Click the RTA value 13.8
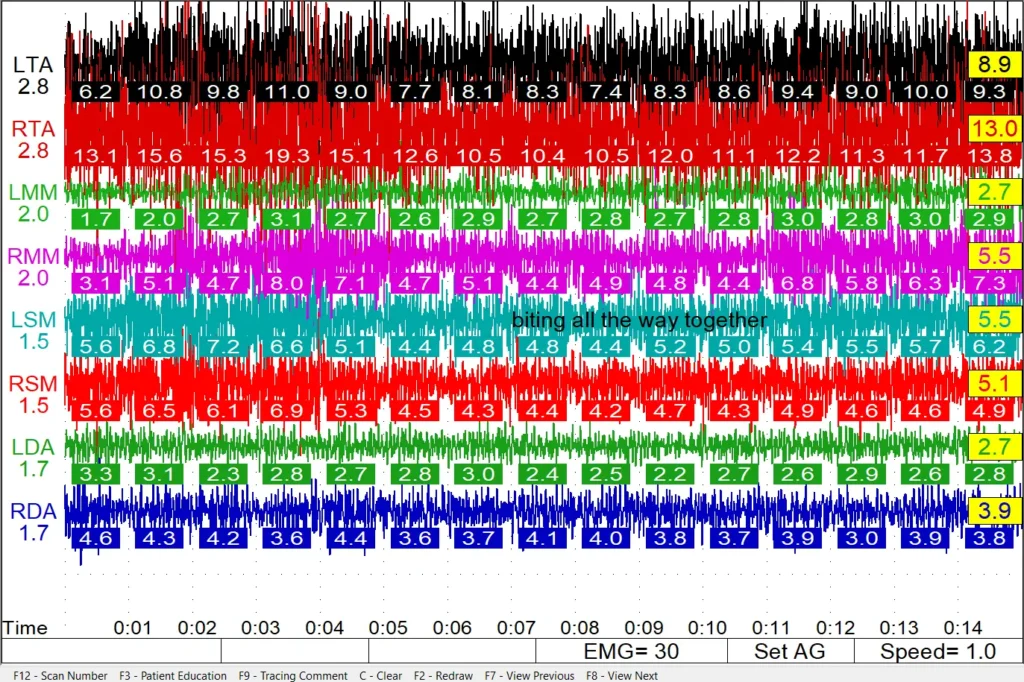The image size is (1024, 682). tap(991, 155)
